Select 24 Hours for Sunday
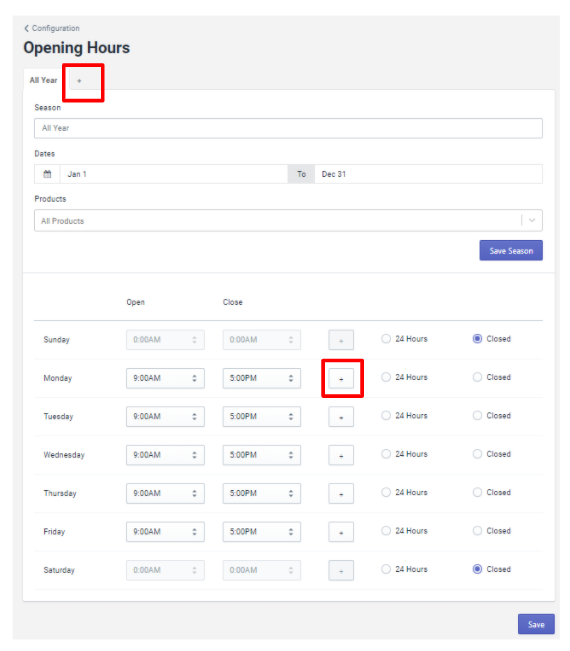This screenshot has width=570, height=651. point(386,339)
